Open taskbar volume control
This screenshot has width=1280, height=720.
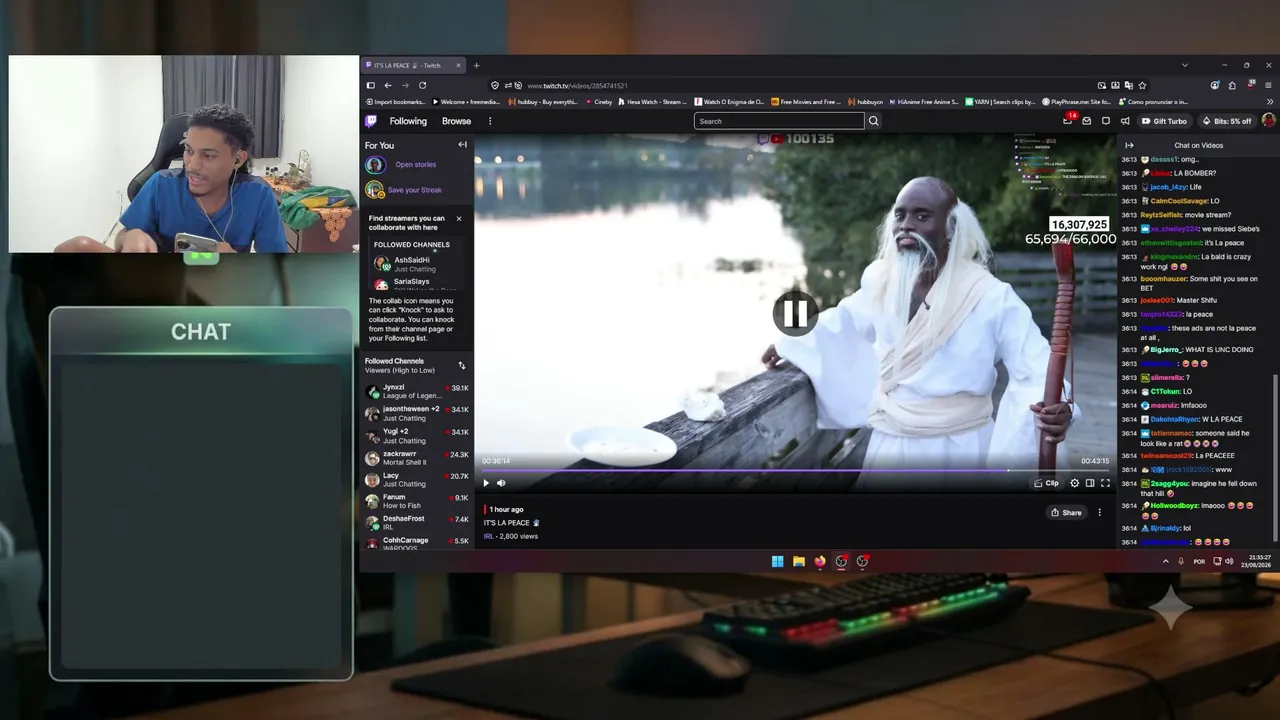(x=1229, y=561)
